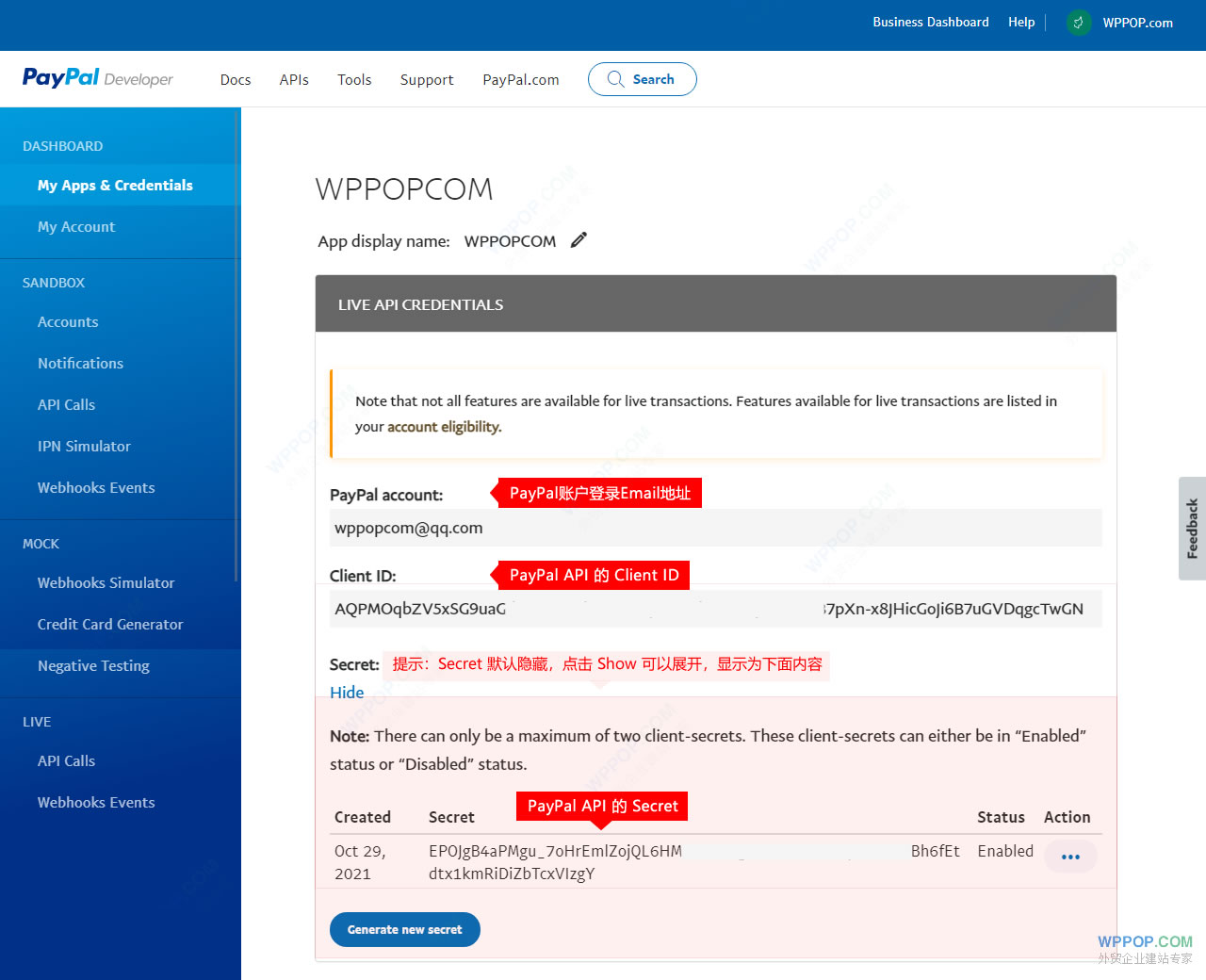Open the Tools menu
Image resolution: width=1206 pixels, height=980 pixels.
[x=354, y=80]
